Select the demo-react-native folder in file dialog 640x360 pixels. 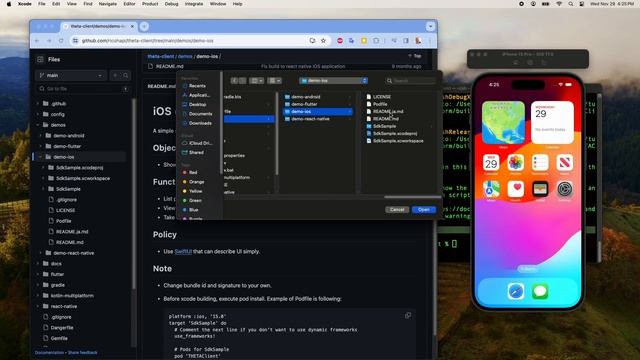coord(318,119)
